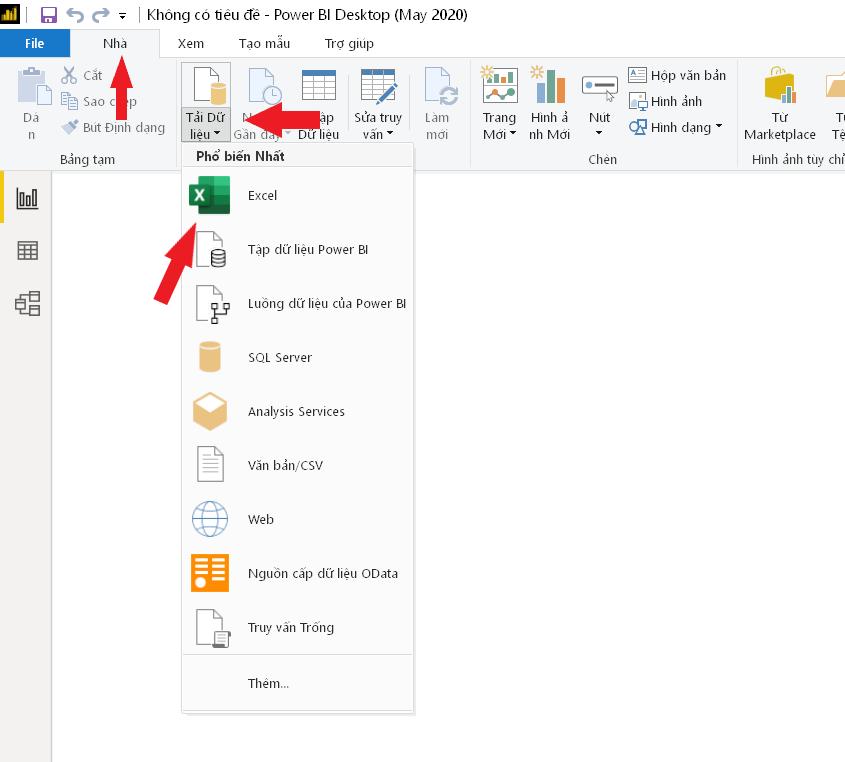Switch to the Tạo mẫu tab
845x762 pixels.
click(264, 43)
